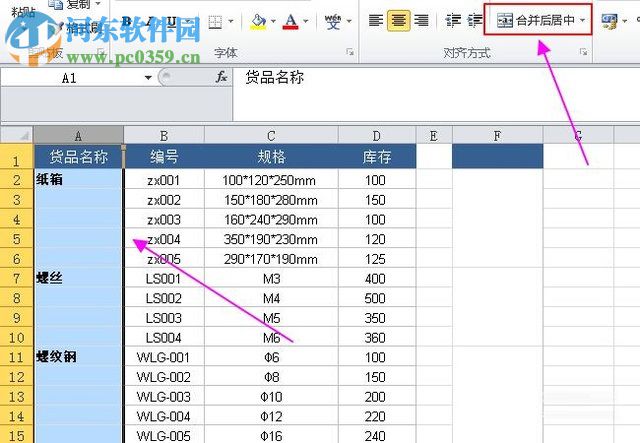Select the 纸箱 cell
This screenshot has height=443, width=640.
(x=78, y=180)
